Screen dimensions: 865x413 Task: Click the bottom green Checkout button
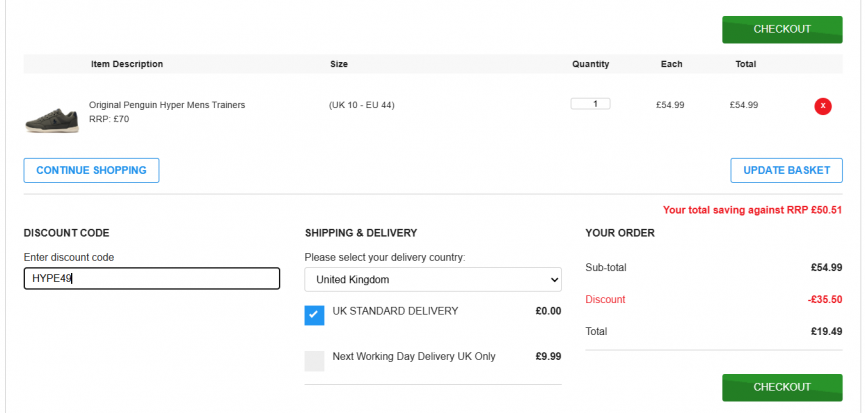pos(782,387)
